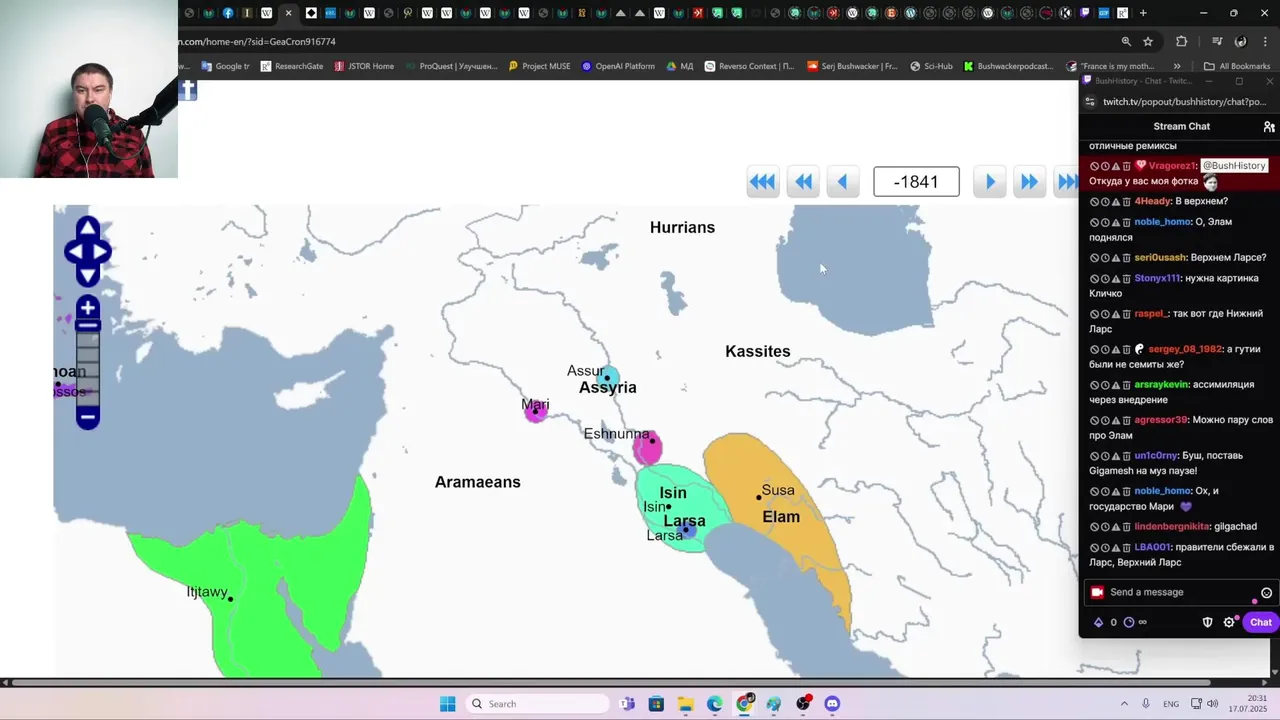Screen dimensions: 1280x720
Task: Open ResearchGate bookmark
Action: pos(292,66)
